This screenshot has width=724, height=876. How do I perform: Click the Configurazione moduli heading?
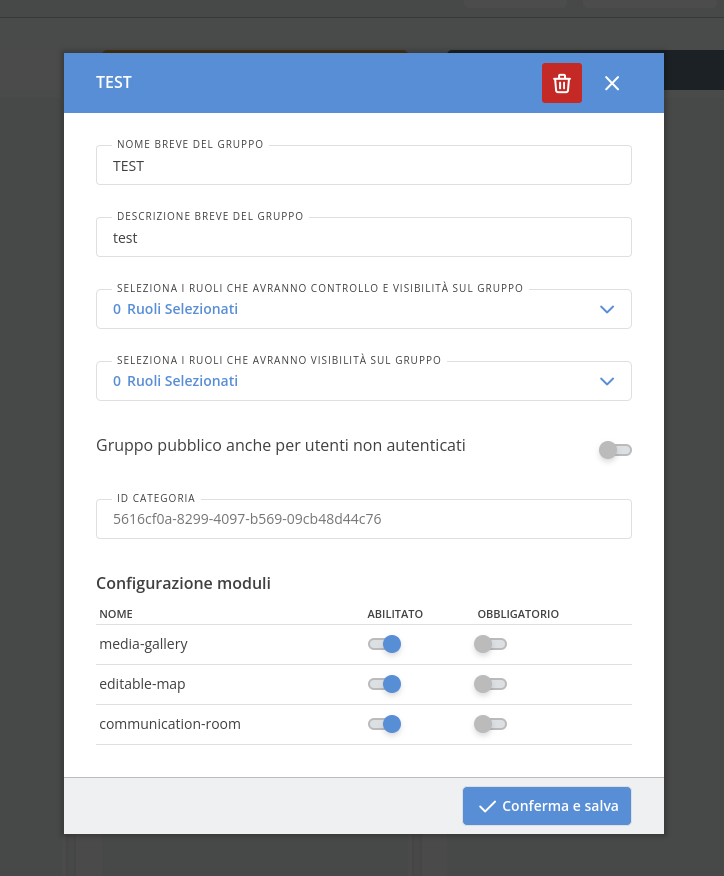(x=183, y=583)
